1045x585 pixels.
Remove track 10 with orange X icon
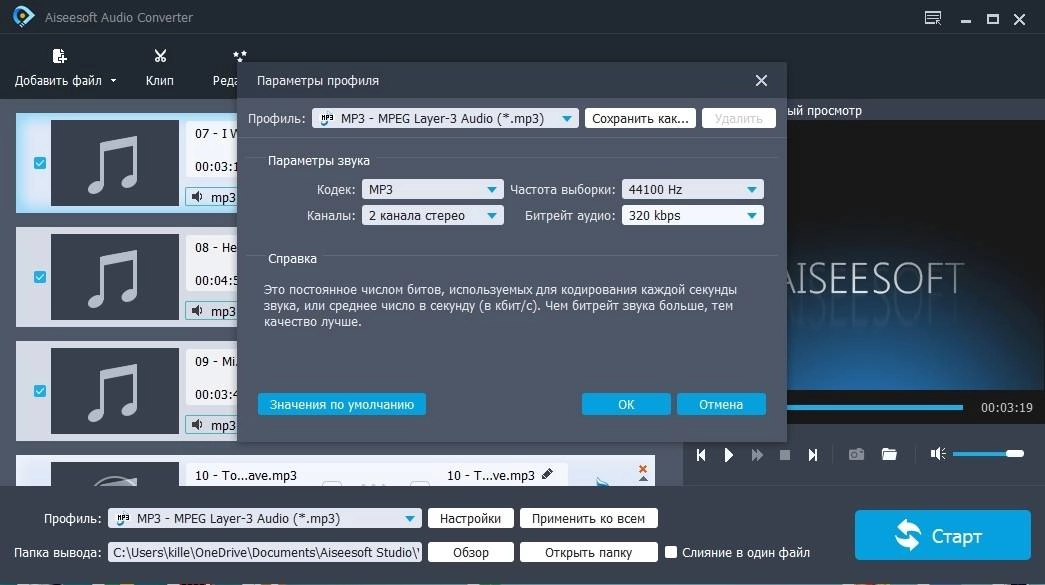(642, 468)
